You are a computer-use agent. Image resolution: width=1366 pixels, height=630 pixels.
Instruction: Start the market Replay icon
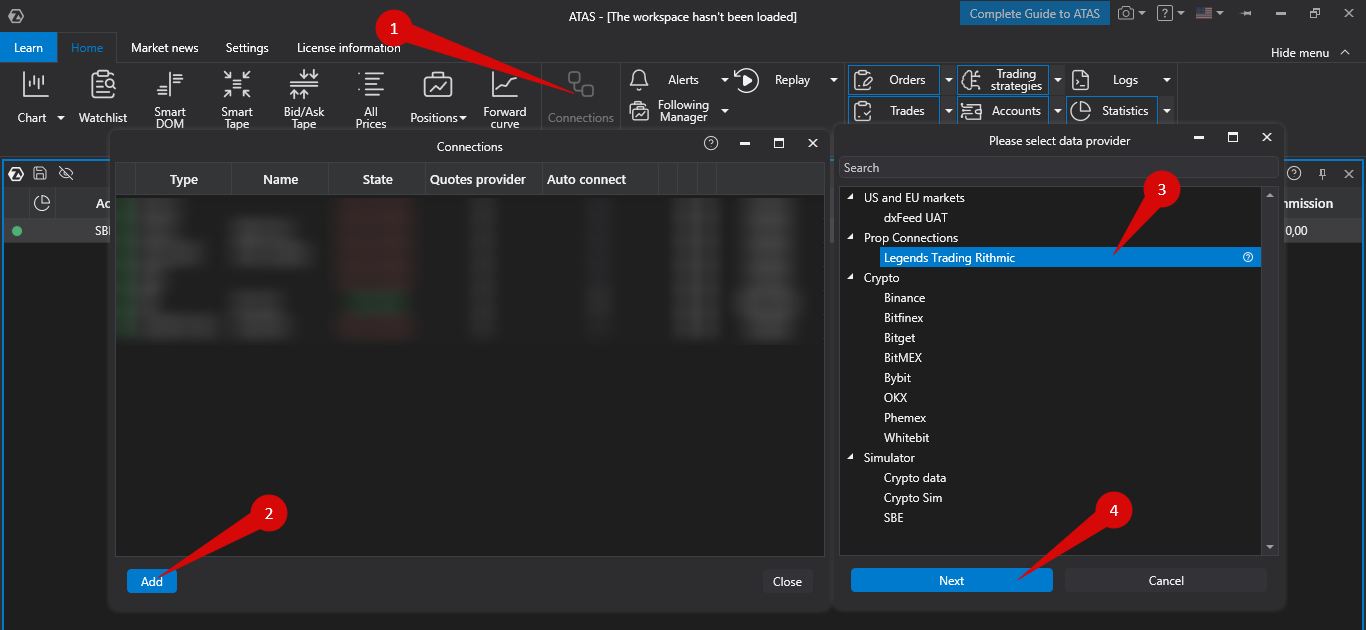[746, 79]
